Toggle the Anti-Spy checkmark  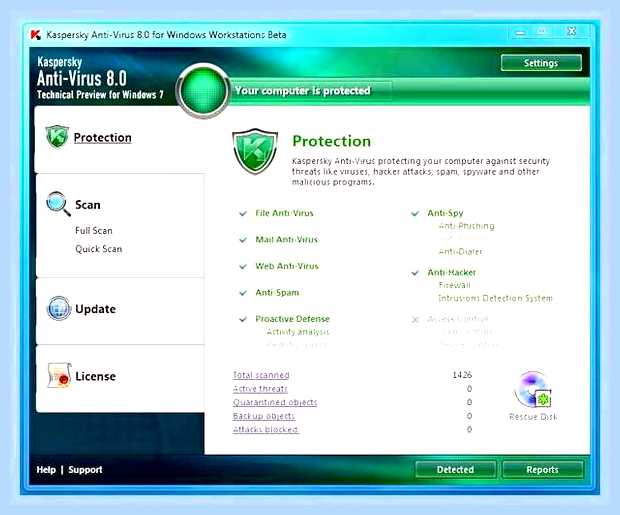tap(415, 214)
